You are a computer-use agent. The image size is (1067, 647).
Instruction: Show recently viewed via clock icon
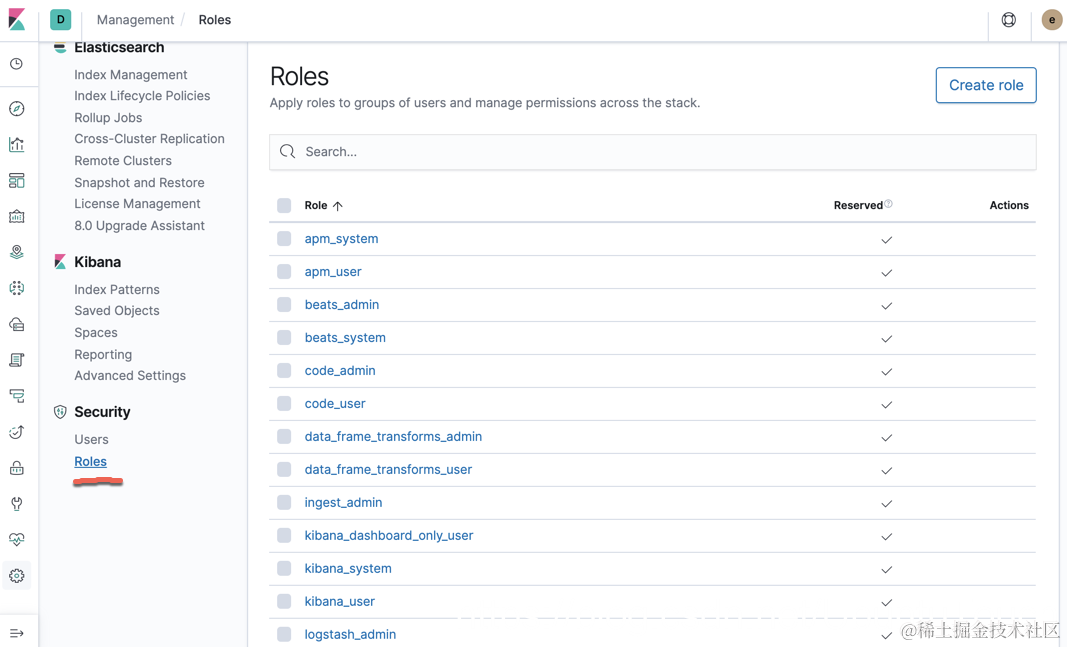[17, 64]
